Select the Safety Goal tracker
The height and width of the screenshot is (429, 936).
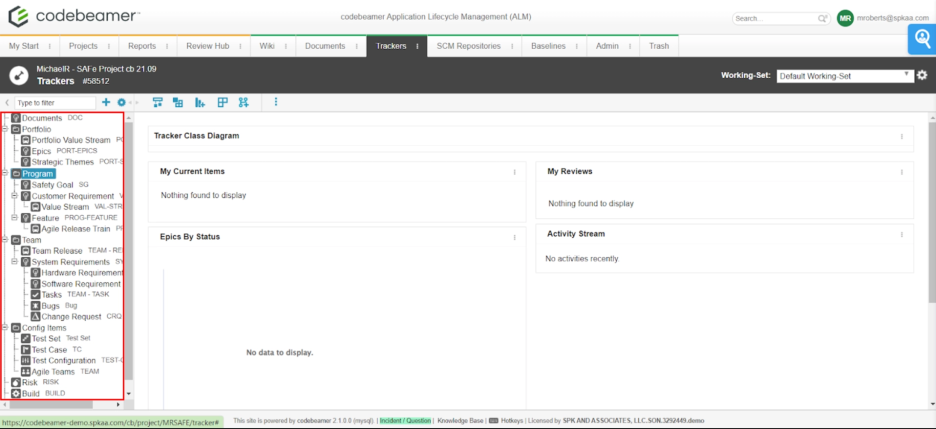pyautogui.click(x=53, y=185)
